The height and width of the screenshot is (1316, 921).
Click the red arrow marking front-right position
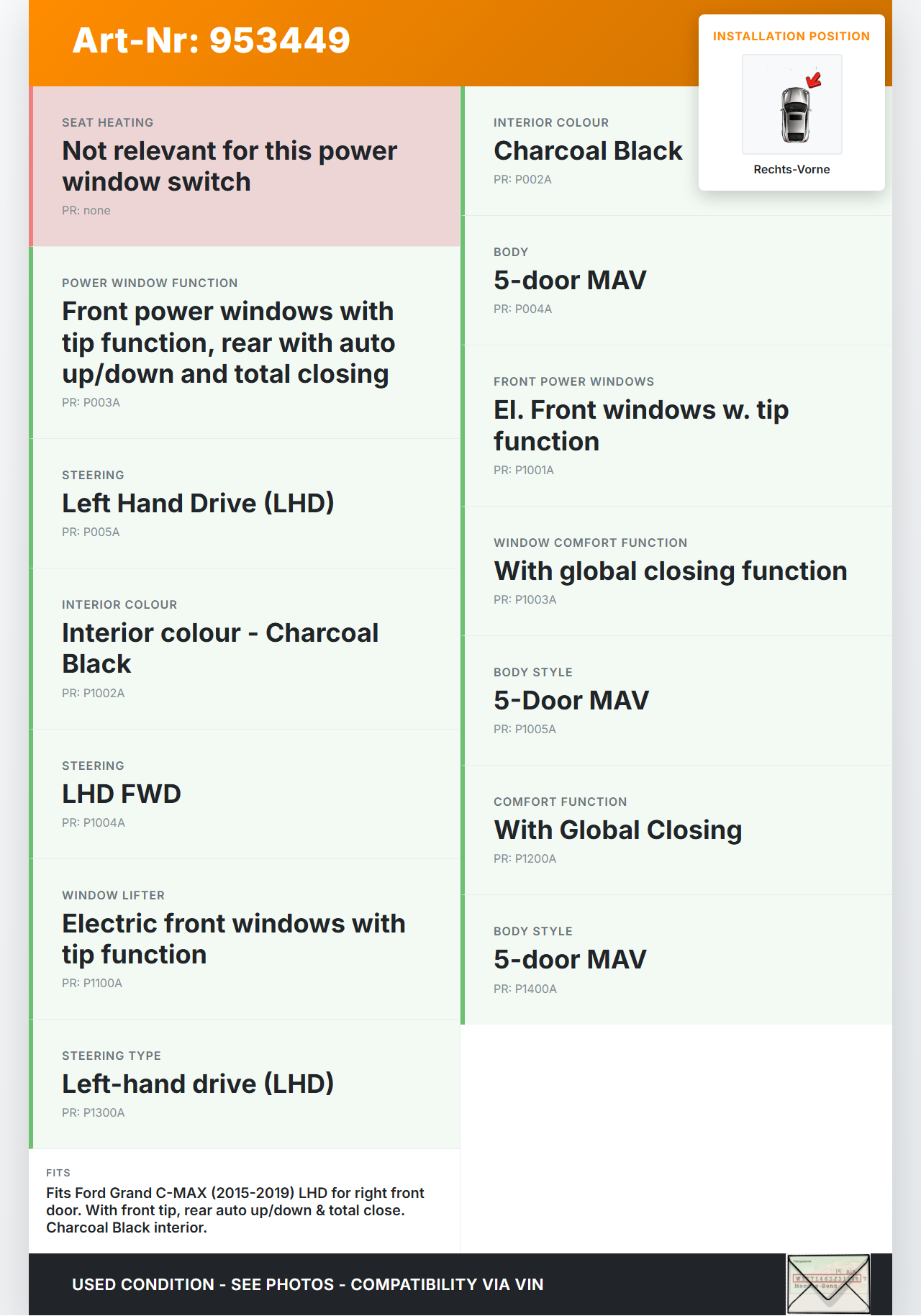pos(814,80)
